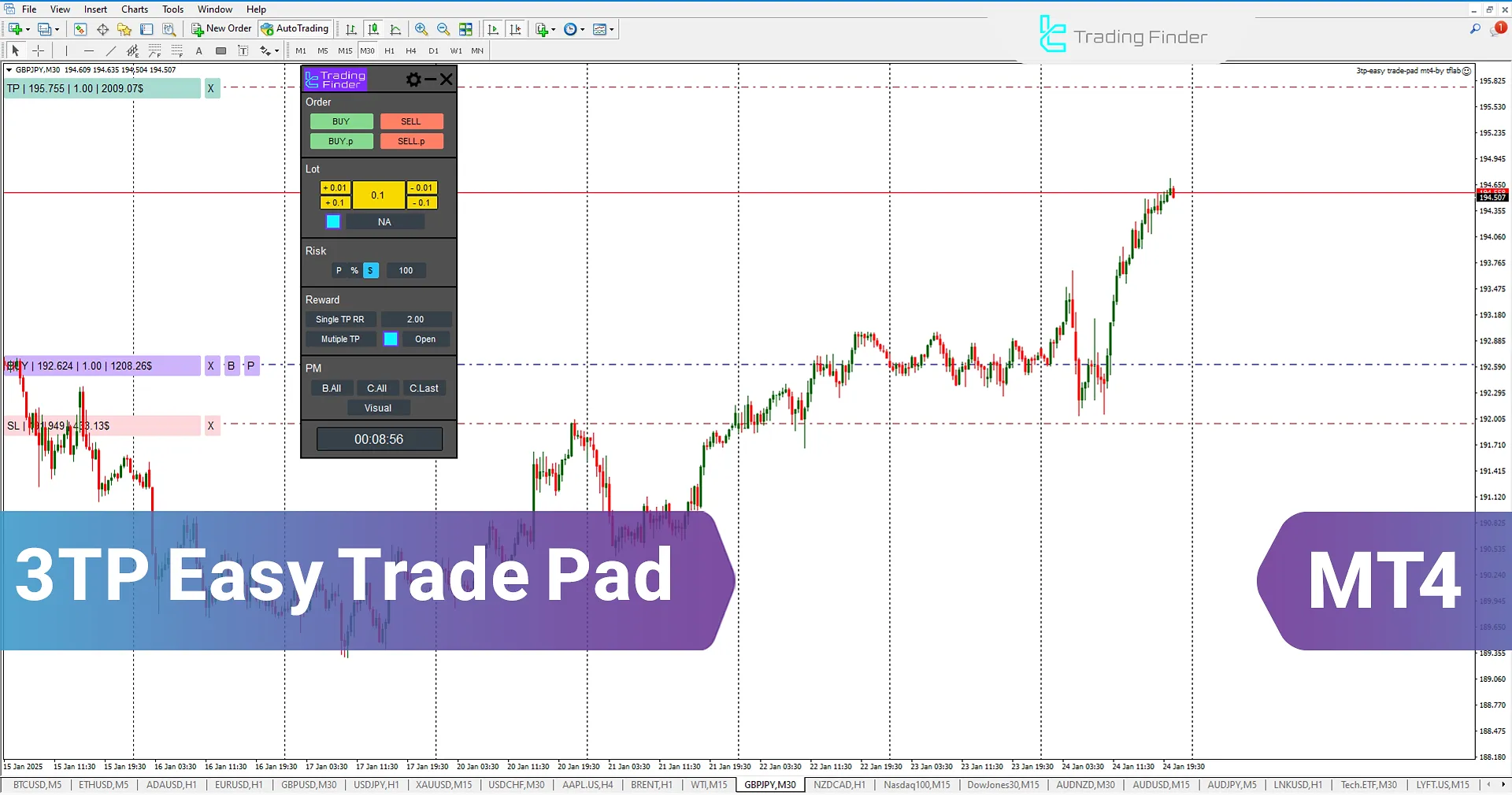Toggle AutoTrading on or off

(295, 29)
